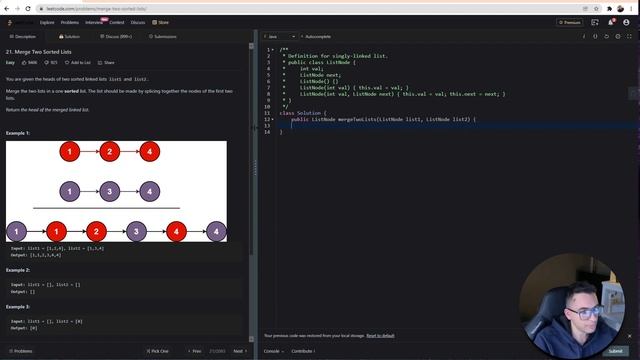The width and height of the screenshot is (640, 360).
Task: Close the restored-code notice with X
Action: point(629,336)
